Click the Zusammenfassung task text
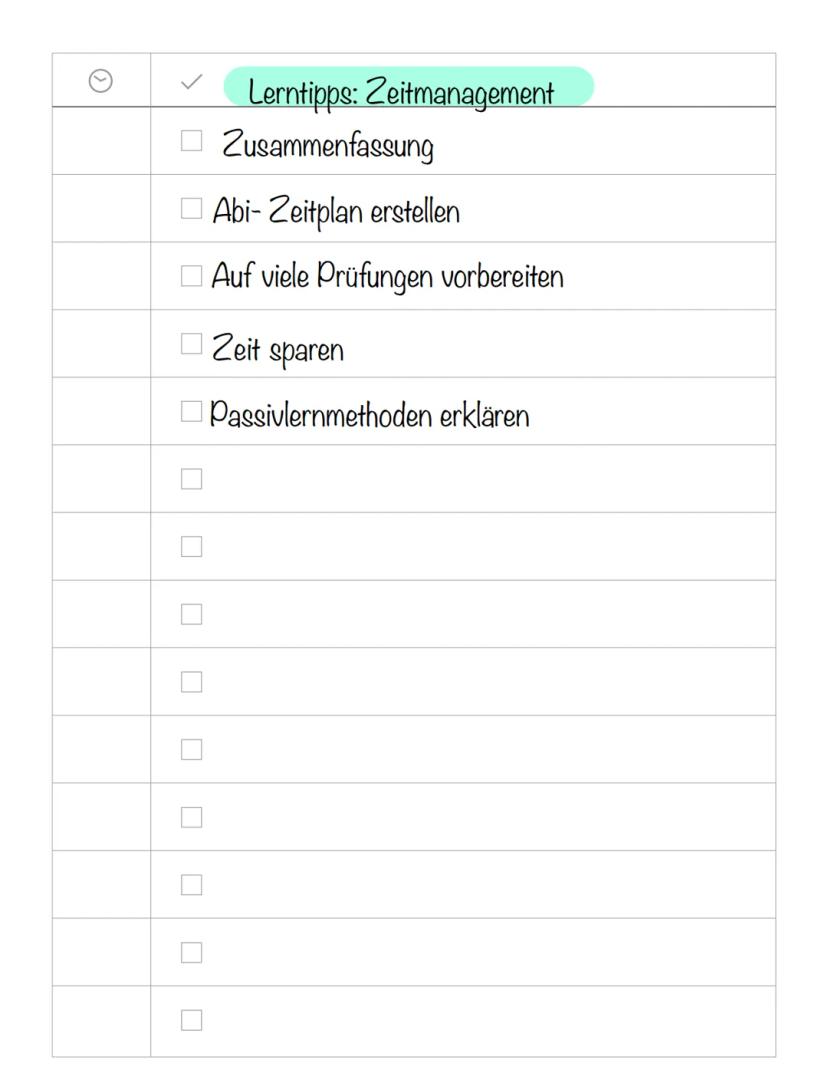 click(328, 147)
